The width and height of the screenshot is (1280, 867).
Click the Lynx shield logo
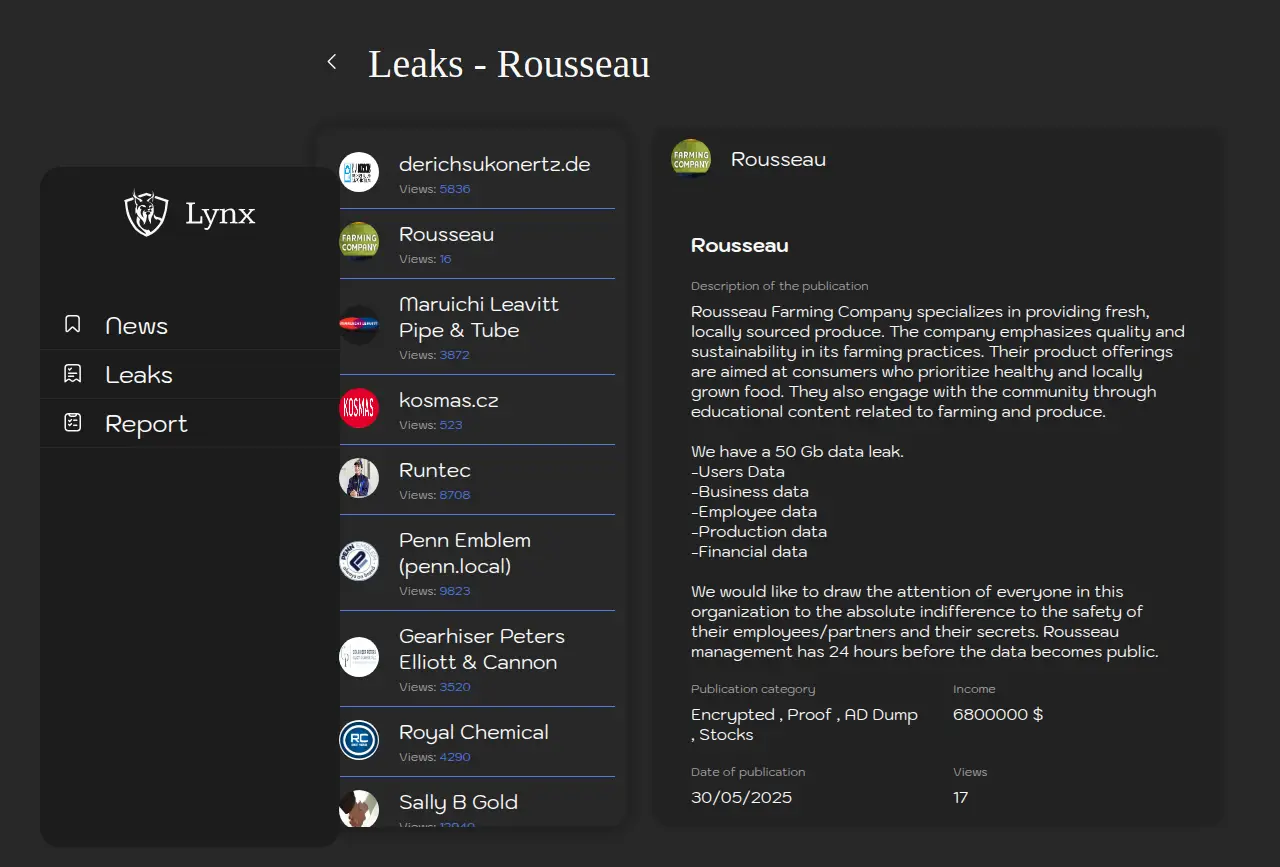pos(146,213)
